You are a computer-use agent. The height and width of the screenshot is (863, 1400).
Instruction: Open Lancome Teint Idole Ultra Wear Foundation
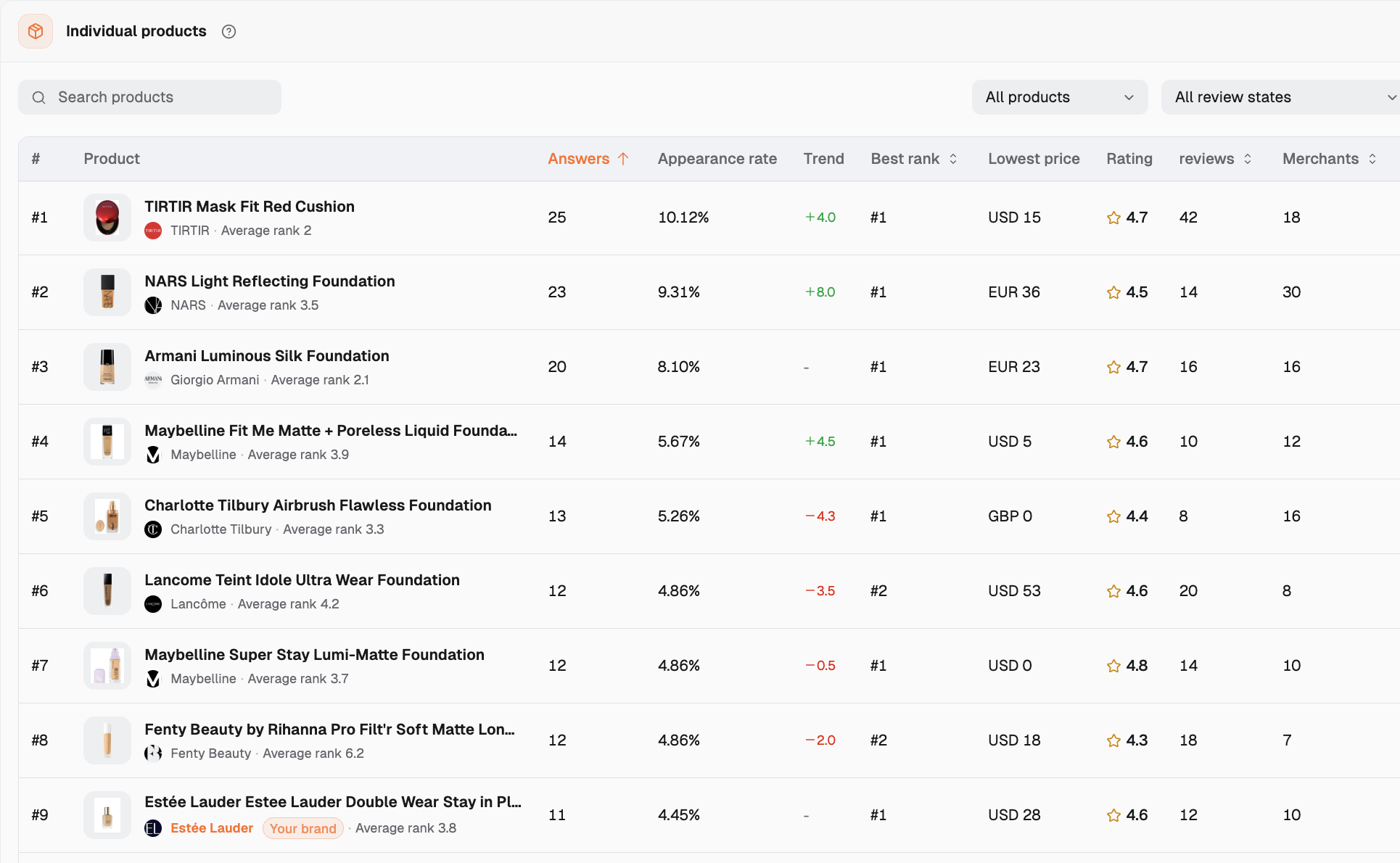[302, 580]
